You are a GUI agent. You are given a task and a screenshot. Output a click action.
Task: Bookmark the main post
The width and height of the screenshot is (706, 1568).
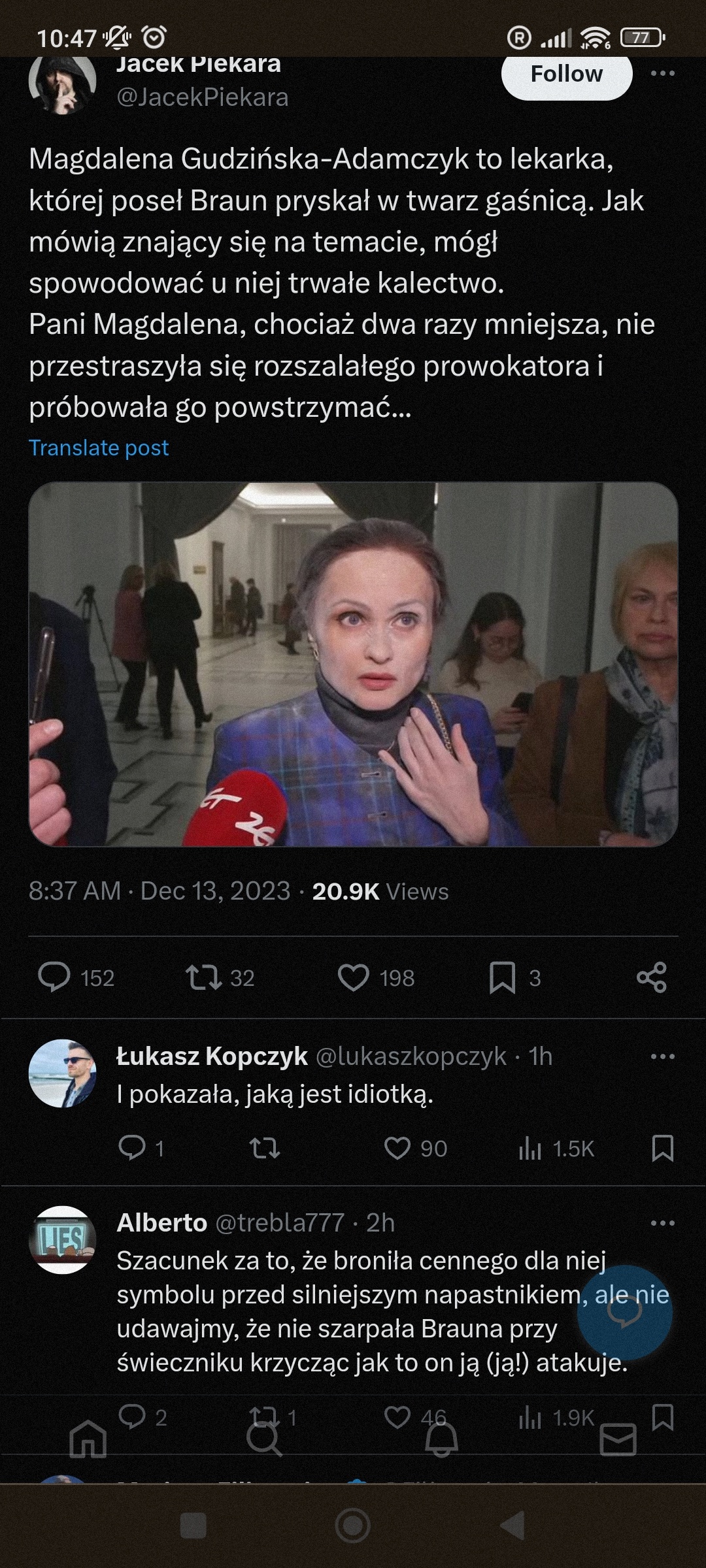point(502,977)
